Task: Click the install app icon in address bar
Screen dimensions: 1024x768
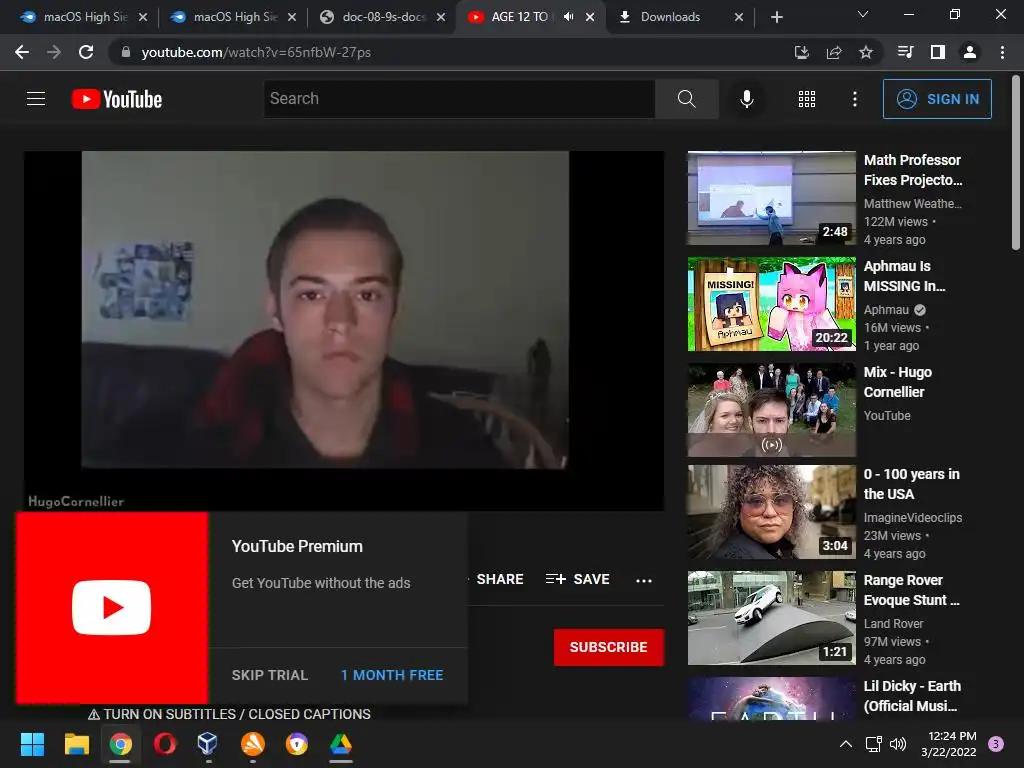Action: point(801,52)
